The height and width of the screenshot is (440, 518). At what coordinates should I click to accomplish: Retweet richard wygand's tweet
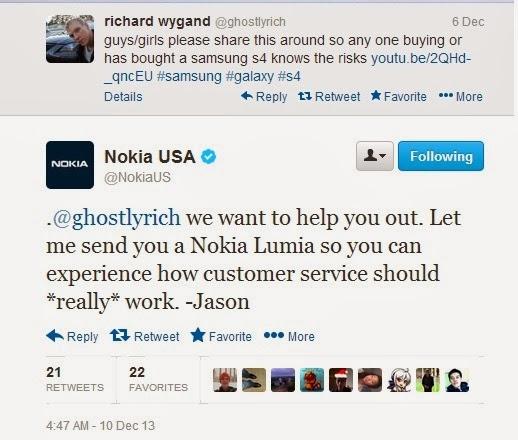(329, 97)
